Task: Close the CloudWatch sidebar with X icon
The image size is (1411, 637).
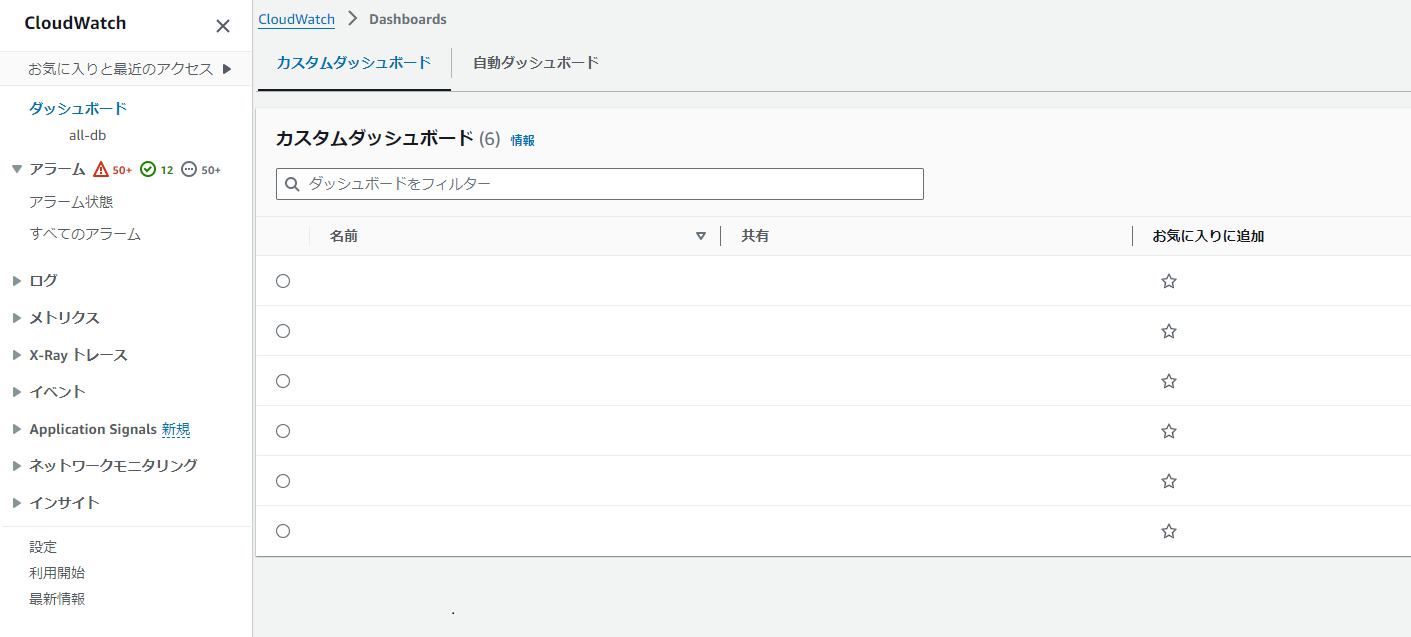Action: click(x=223, y=26)
